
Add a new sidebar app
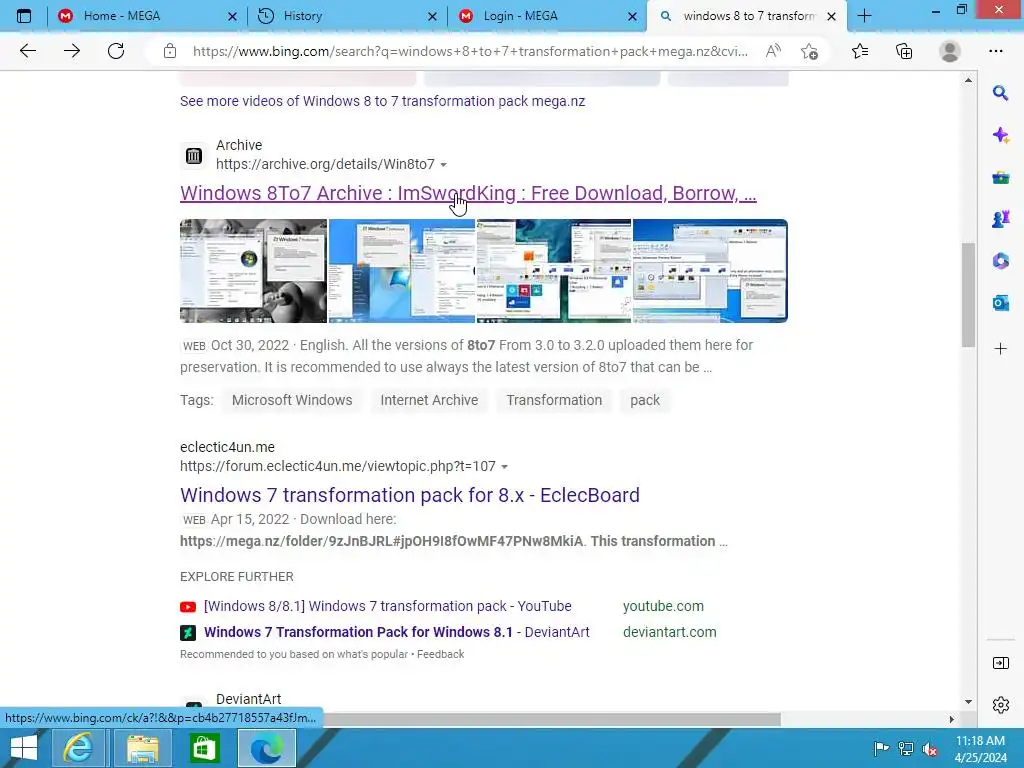tap(1000, 349)
